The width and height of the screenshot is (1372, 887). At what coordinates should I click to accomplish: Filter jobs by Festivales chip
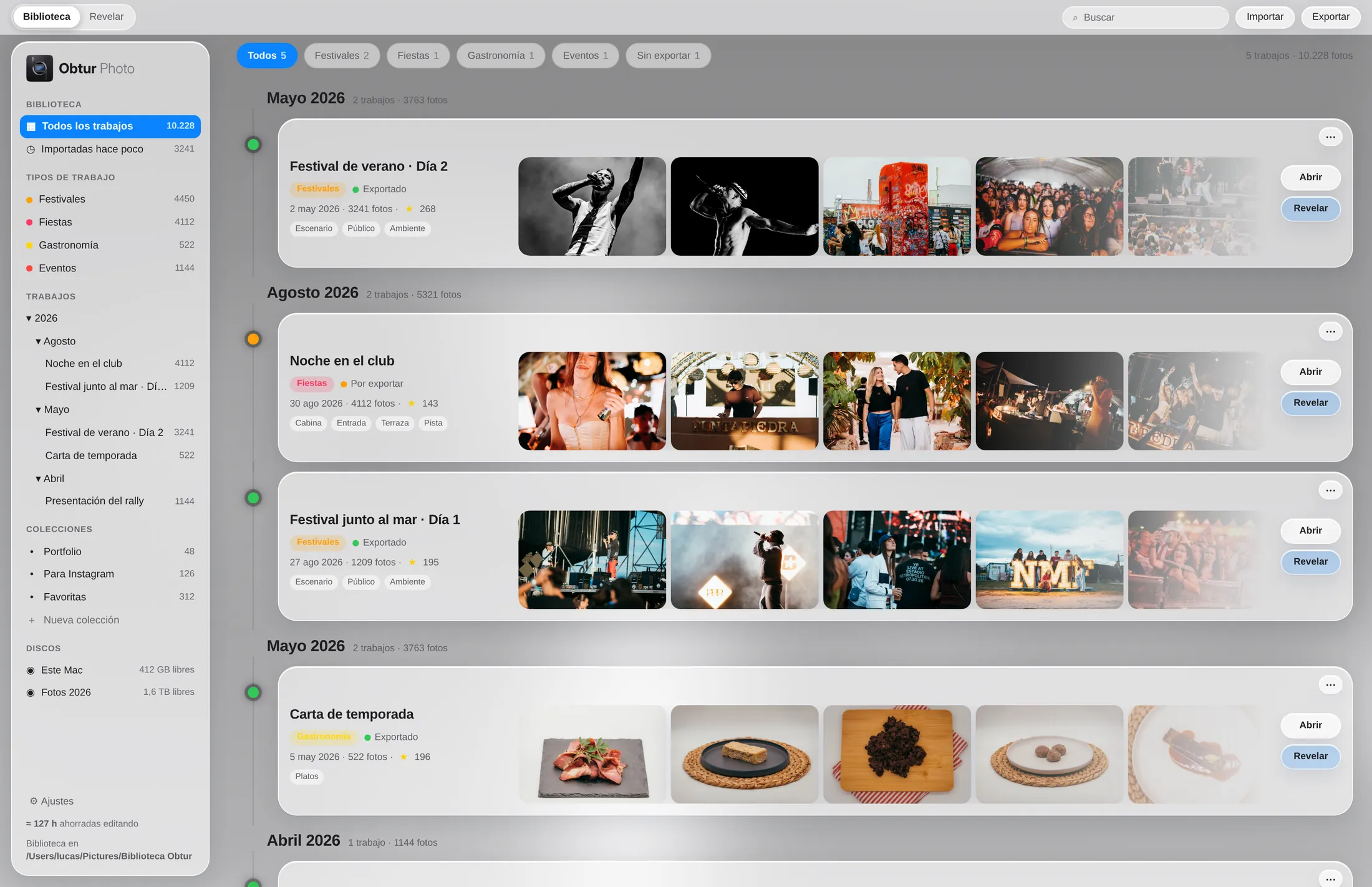pos(342,56)
